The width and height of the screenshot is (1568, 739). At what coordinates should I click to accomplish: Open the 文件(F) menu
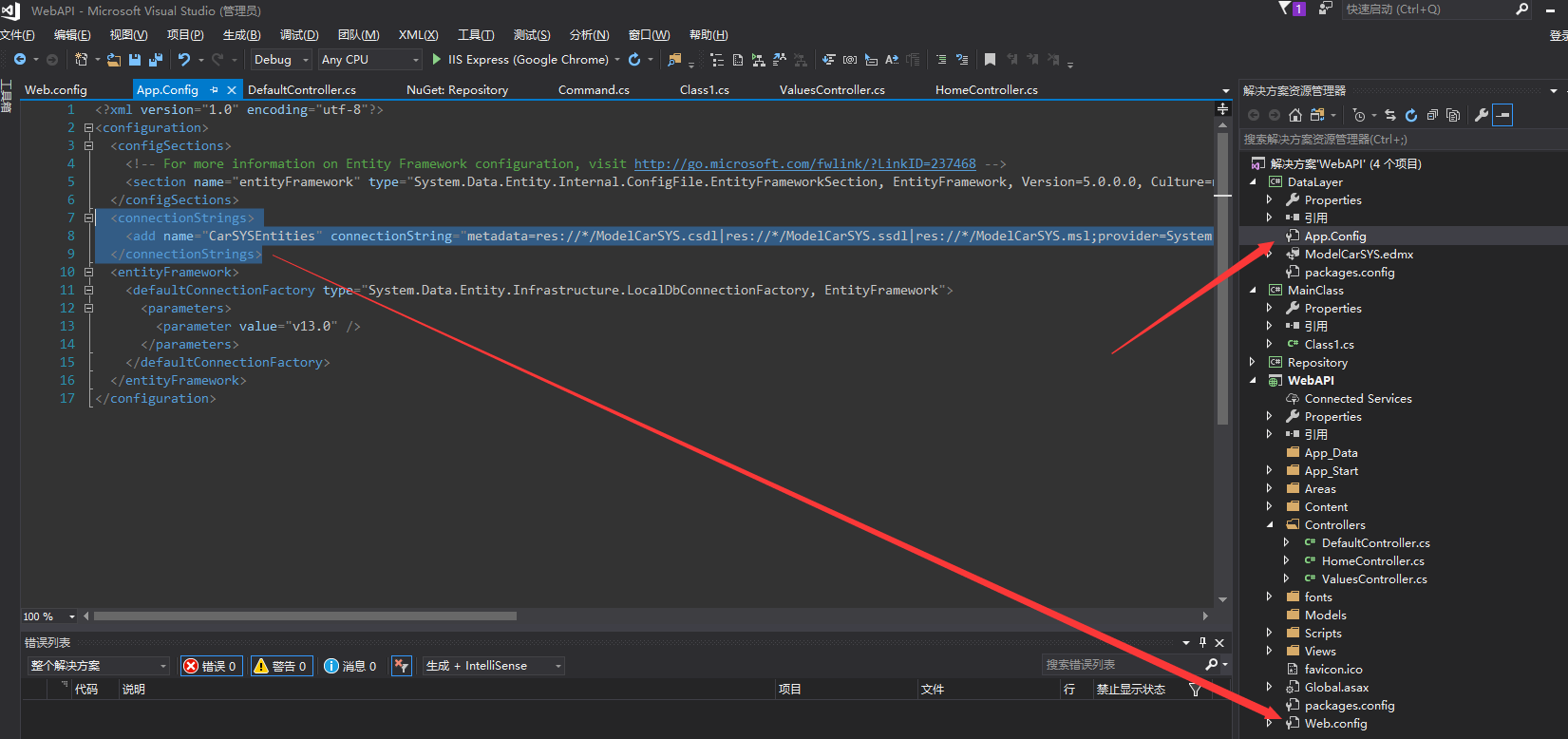point(17,34)
